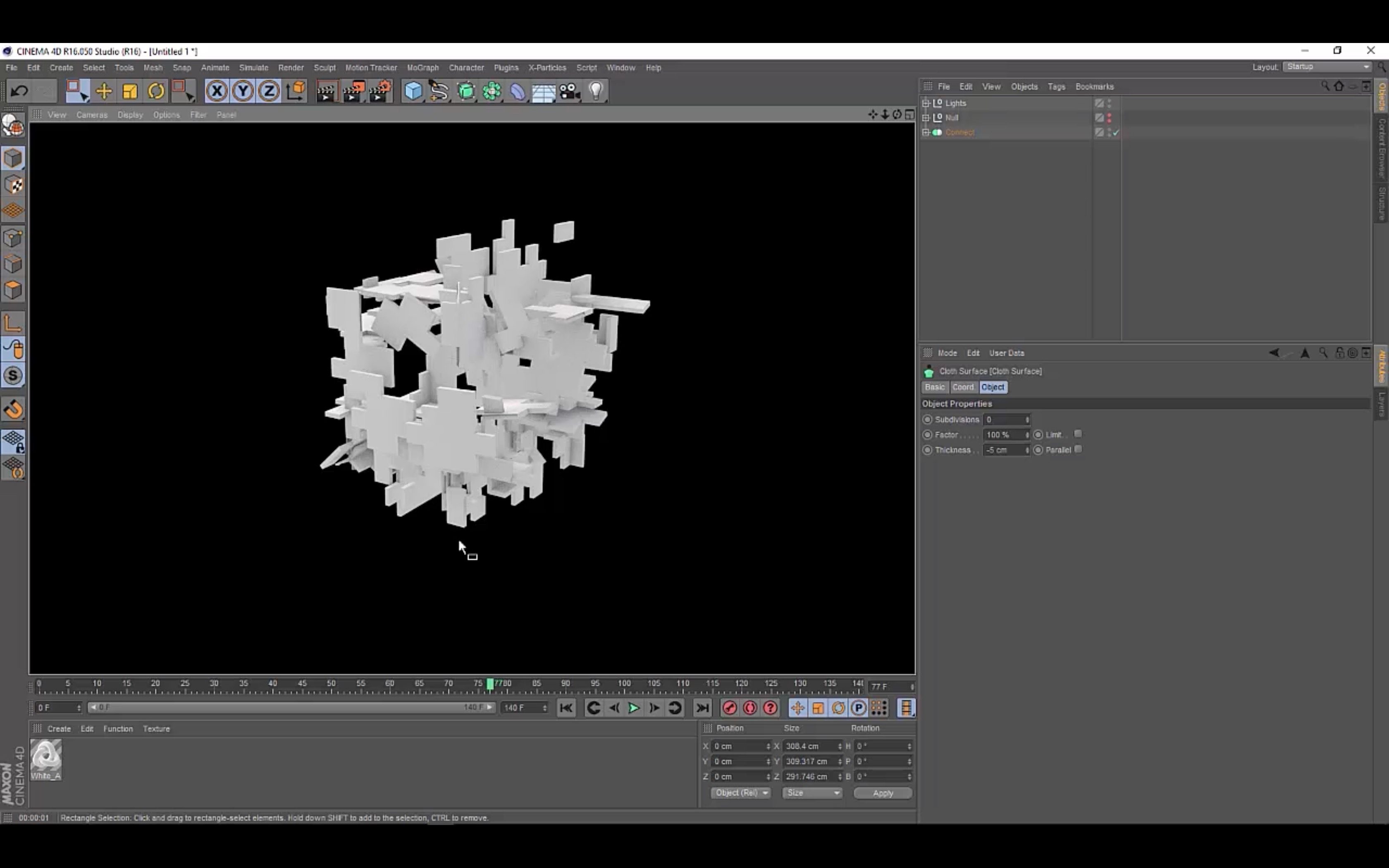Click the Size X input field
The image size is (1389, 868).
tap(812, 746)
